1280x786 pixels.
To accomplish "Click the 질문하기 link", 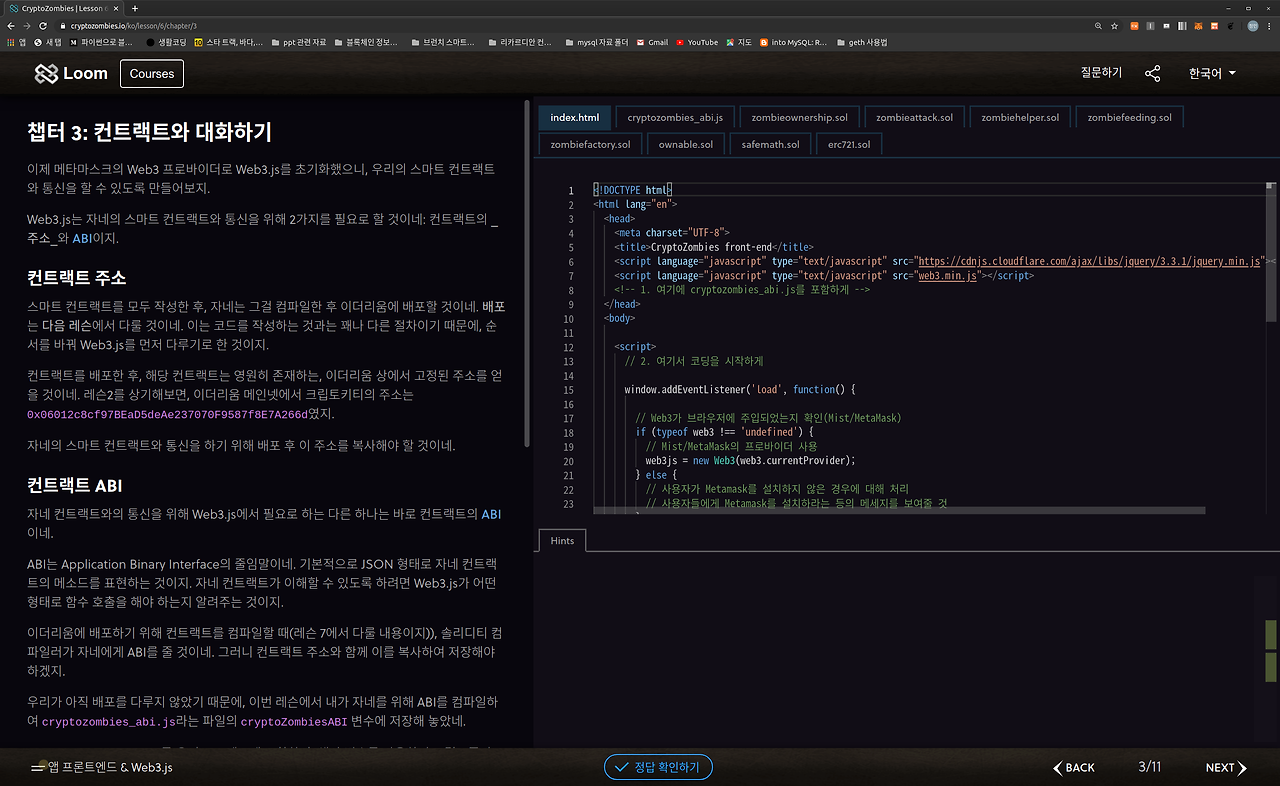I will click(x=1101, y=73).
